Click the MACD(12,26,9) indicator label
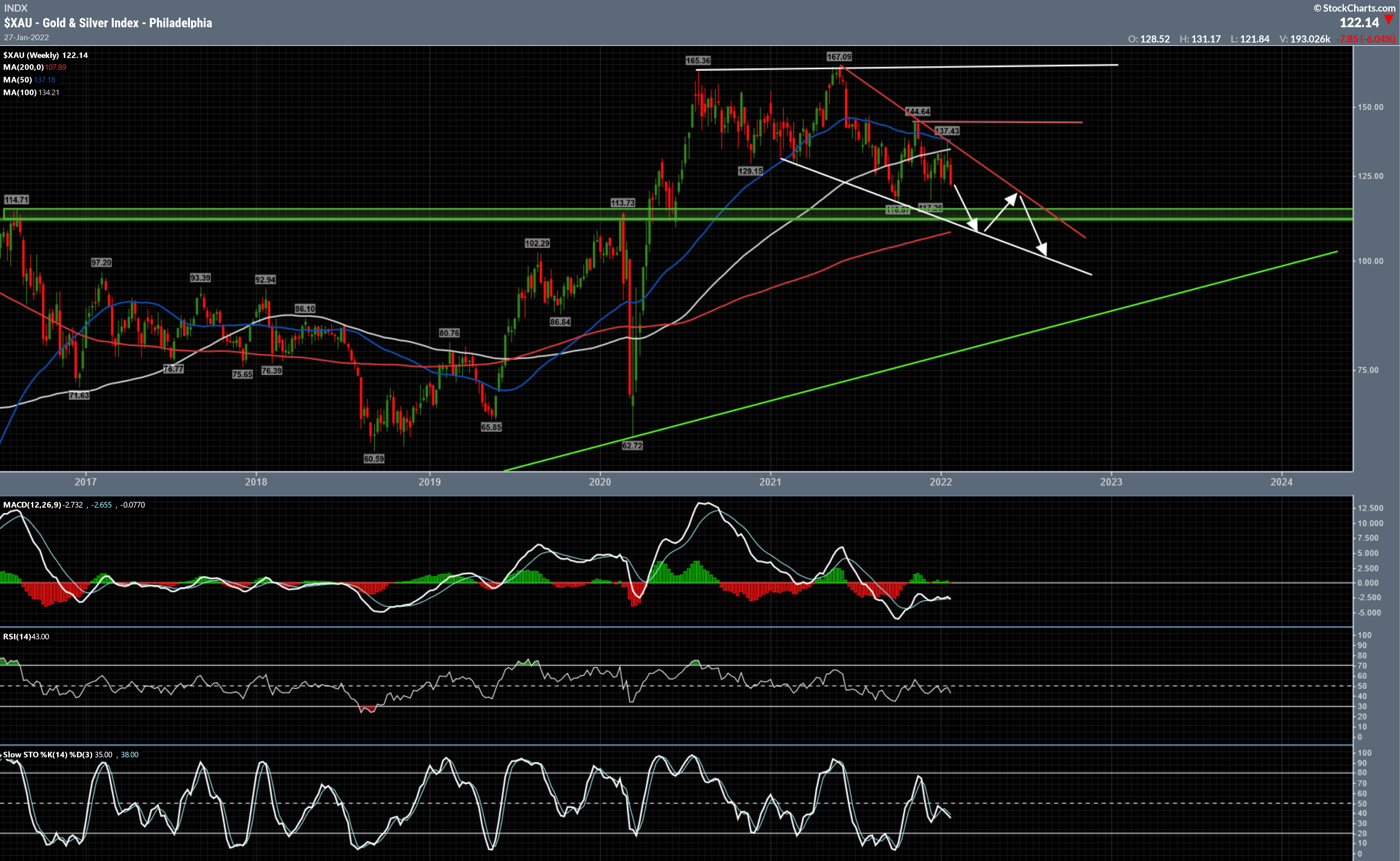This screenshot has height=861, width=1400. pos(32,505)
